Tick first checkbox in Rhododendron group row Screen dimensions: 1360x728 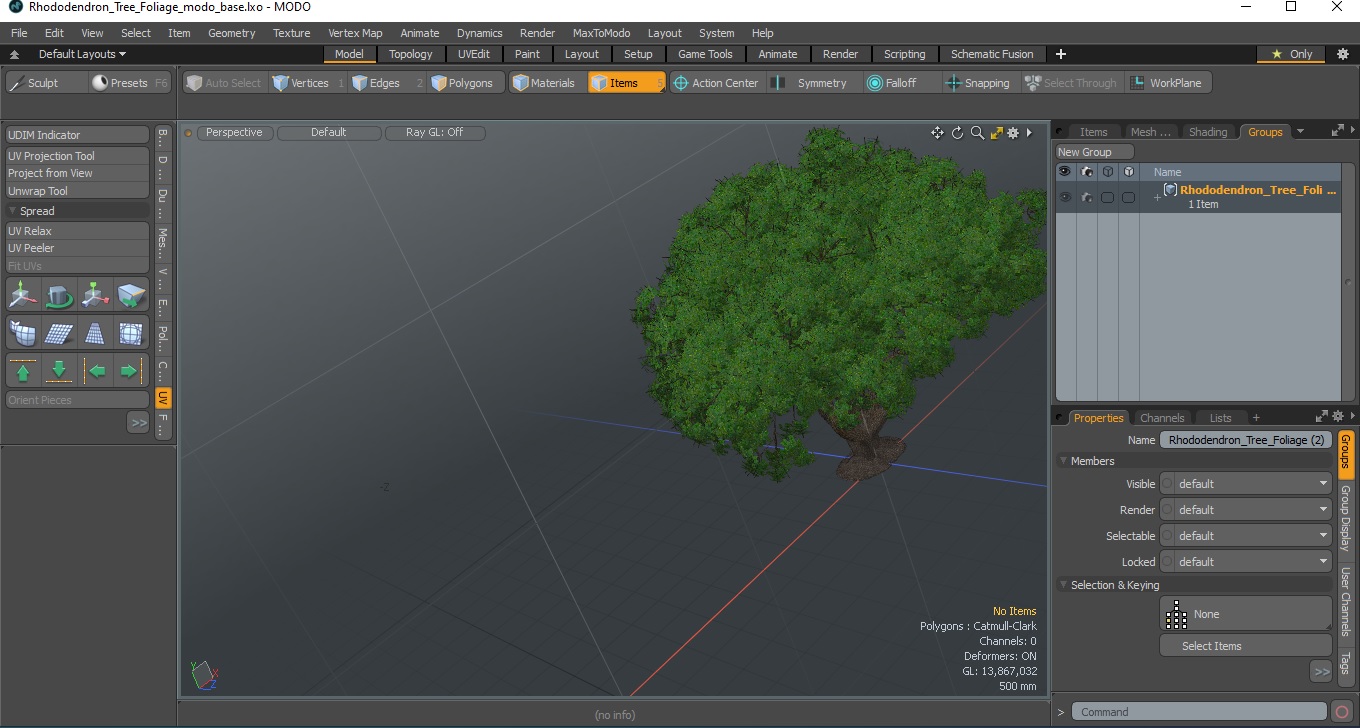coord(1107,198)
